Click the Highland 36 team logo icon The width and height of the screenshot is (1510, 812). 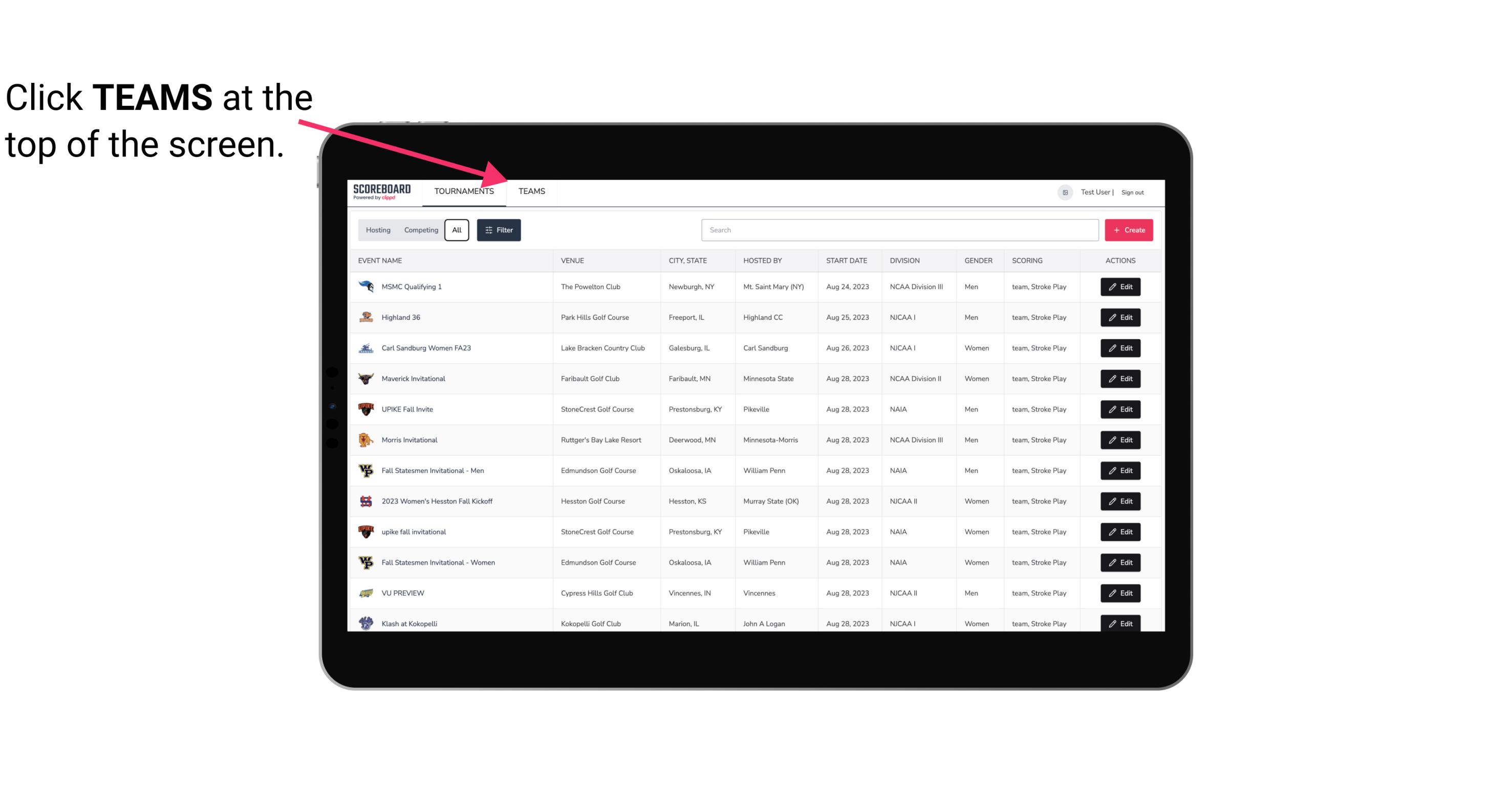(x=366, y=317)
